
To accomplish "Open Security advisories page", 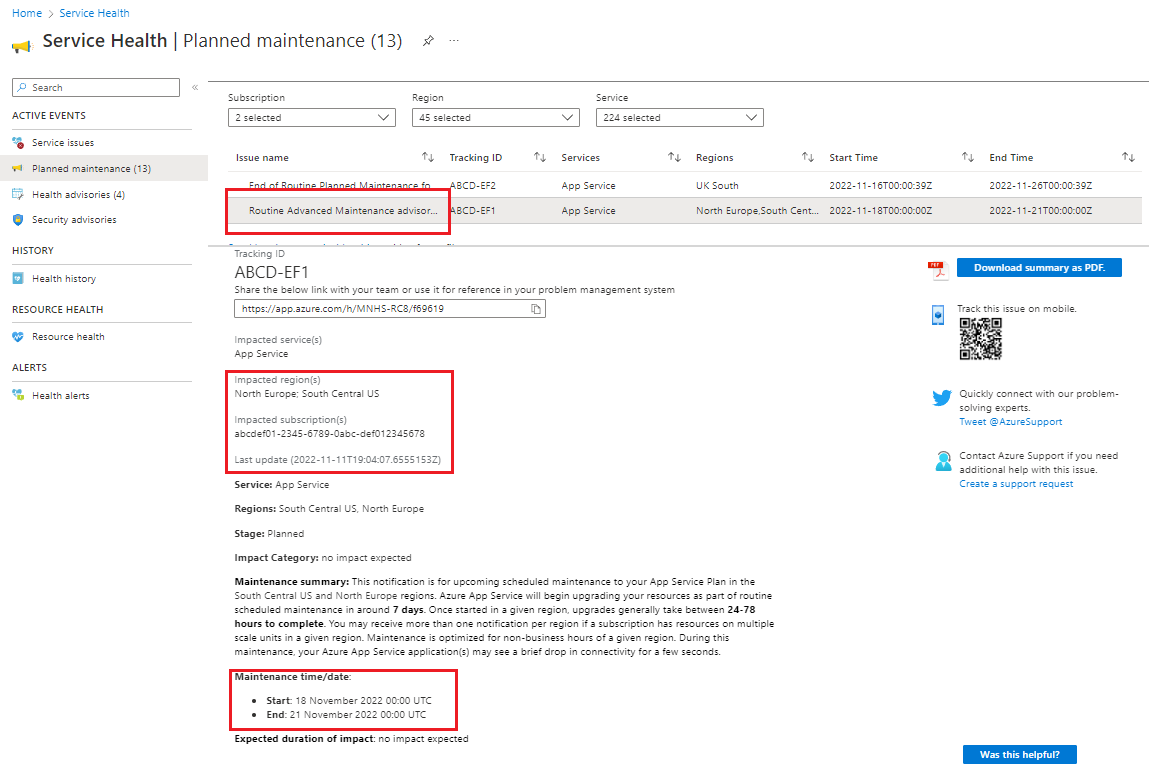I will pyautogui.click(x=74, y=220).
